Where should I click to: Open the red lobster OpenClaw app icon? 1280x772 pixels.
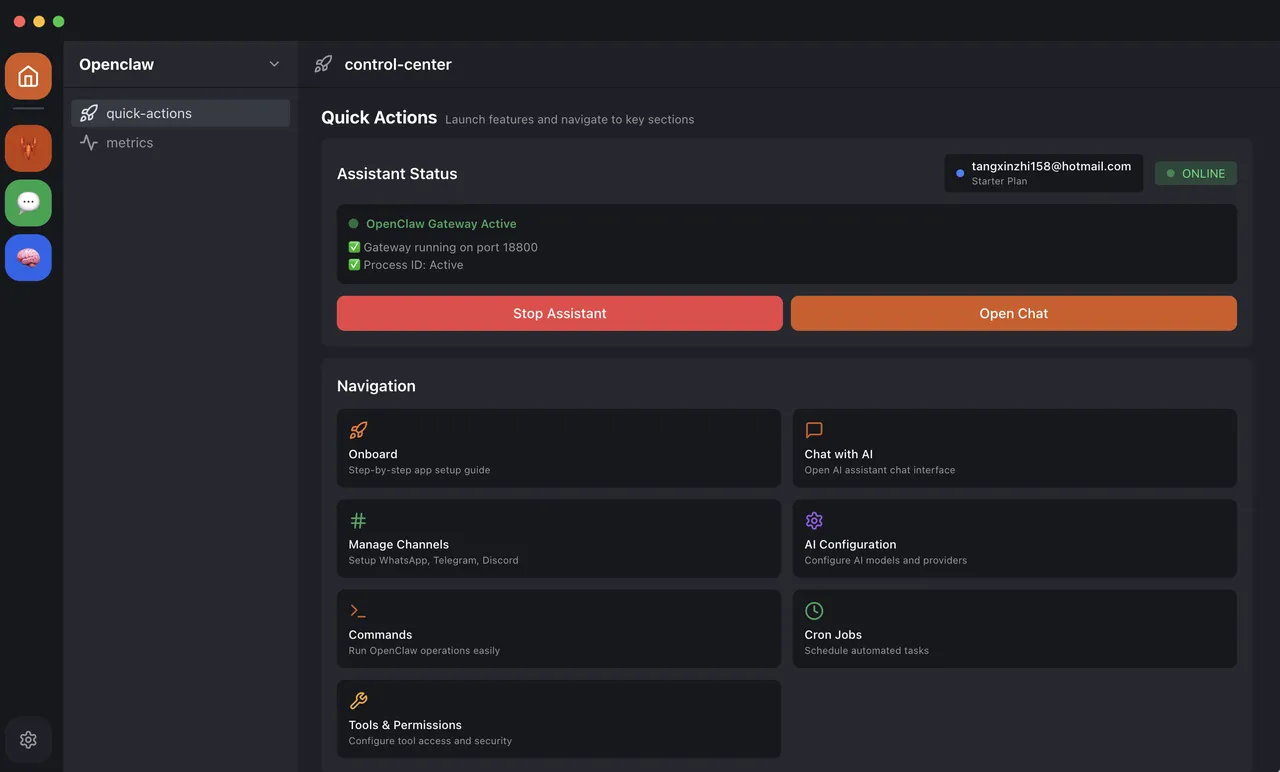point(28,149)
